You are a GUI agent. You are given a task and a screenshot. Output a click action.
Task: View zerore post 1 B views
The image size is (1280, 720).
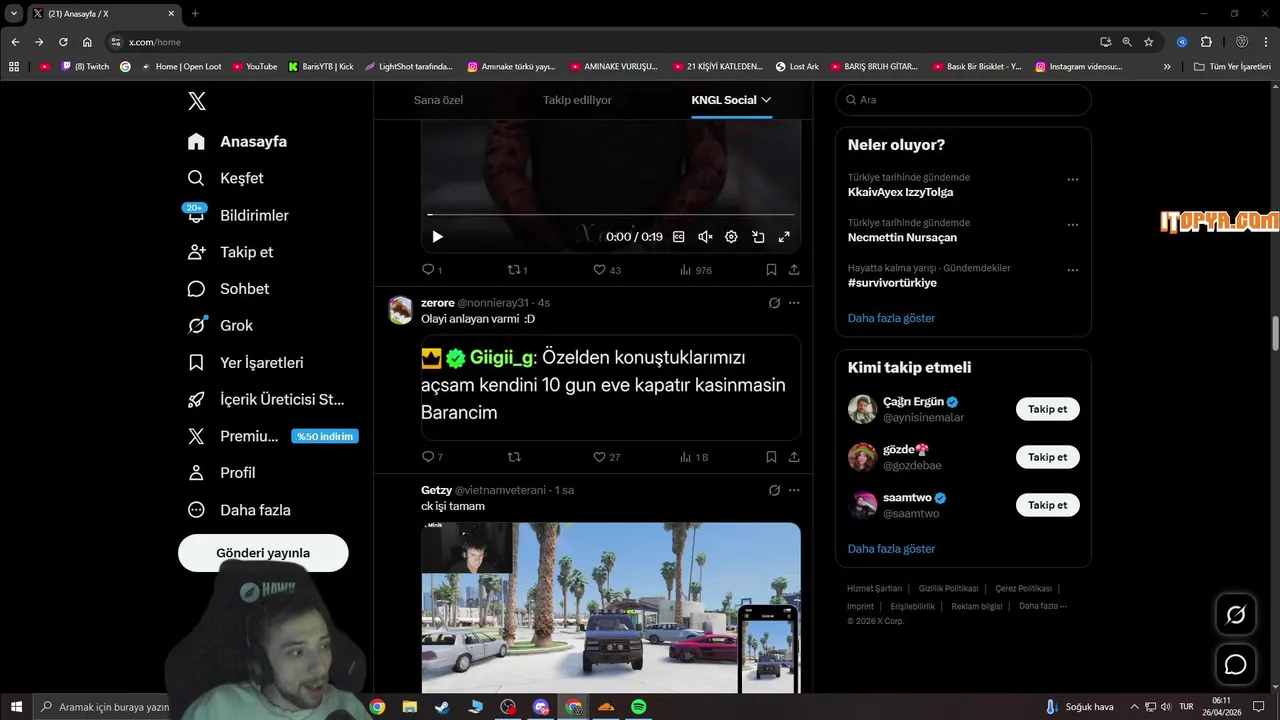tap(694, 457)
